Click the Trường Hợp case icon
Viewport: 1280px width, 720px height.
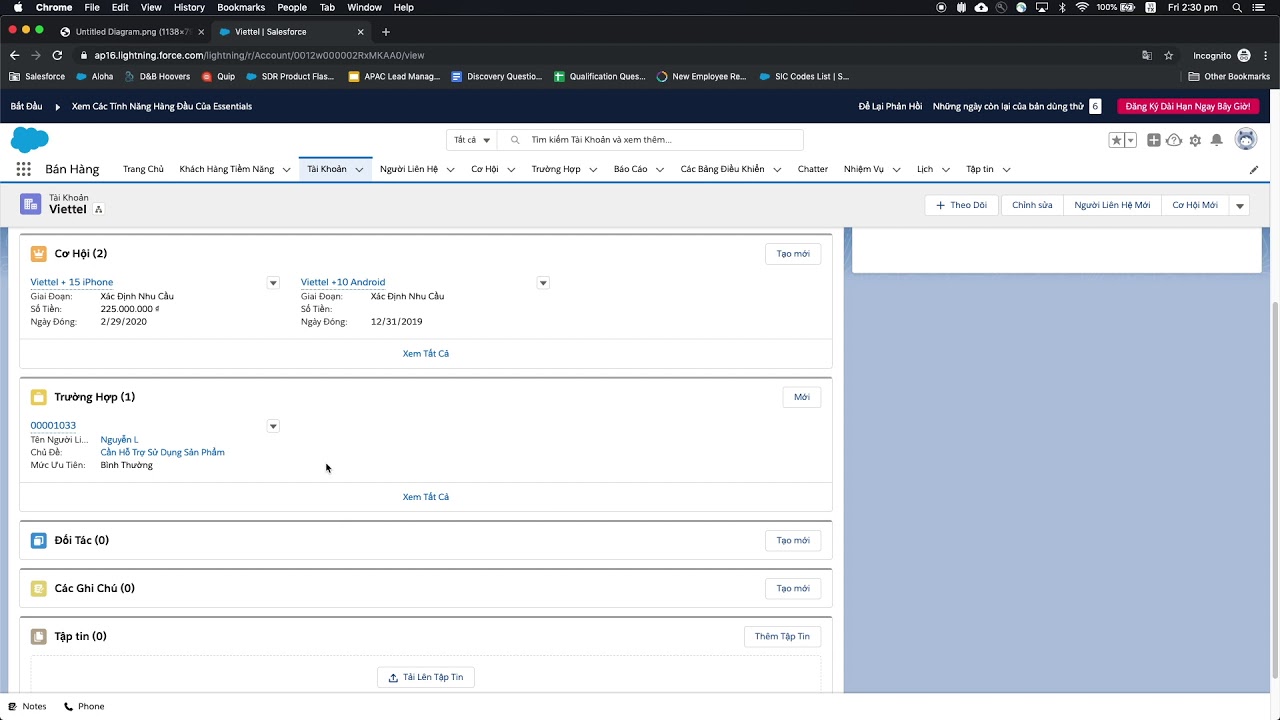pos(38,397)
